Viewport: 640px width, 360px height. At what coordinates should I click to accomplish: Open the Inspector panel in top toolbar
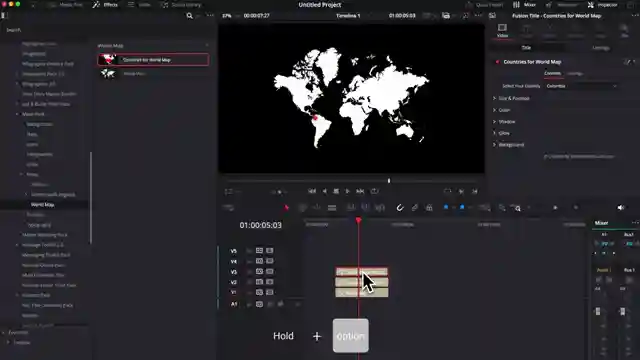click(x=602, y=5)
